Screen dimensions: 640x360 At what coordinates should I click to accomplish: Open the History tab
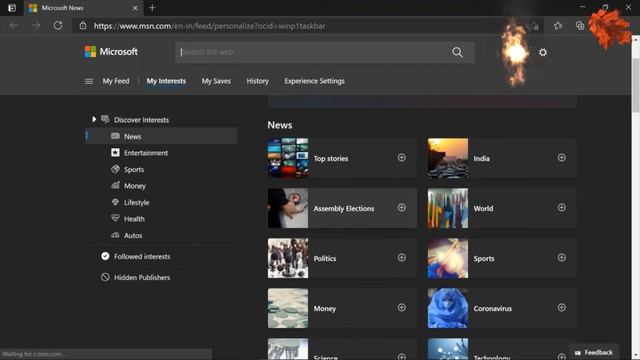coord(258,81)
